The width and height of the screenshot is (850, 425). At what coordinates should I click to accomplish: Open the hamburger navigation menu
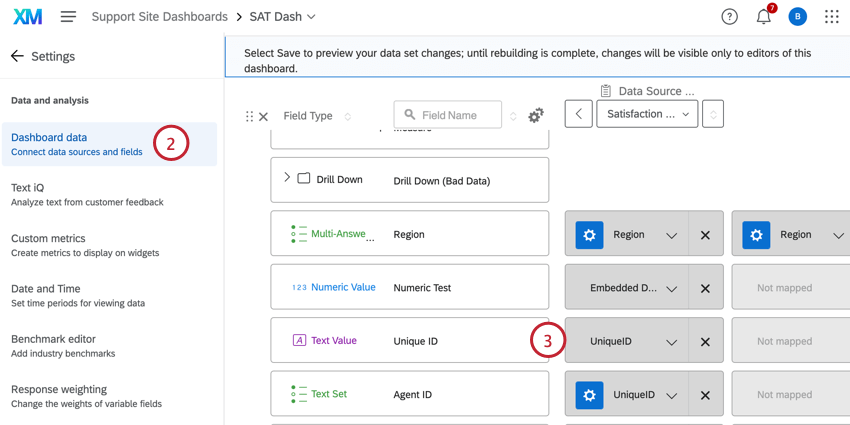point(68,17)
